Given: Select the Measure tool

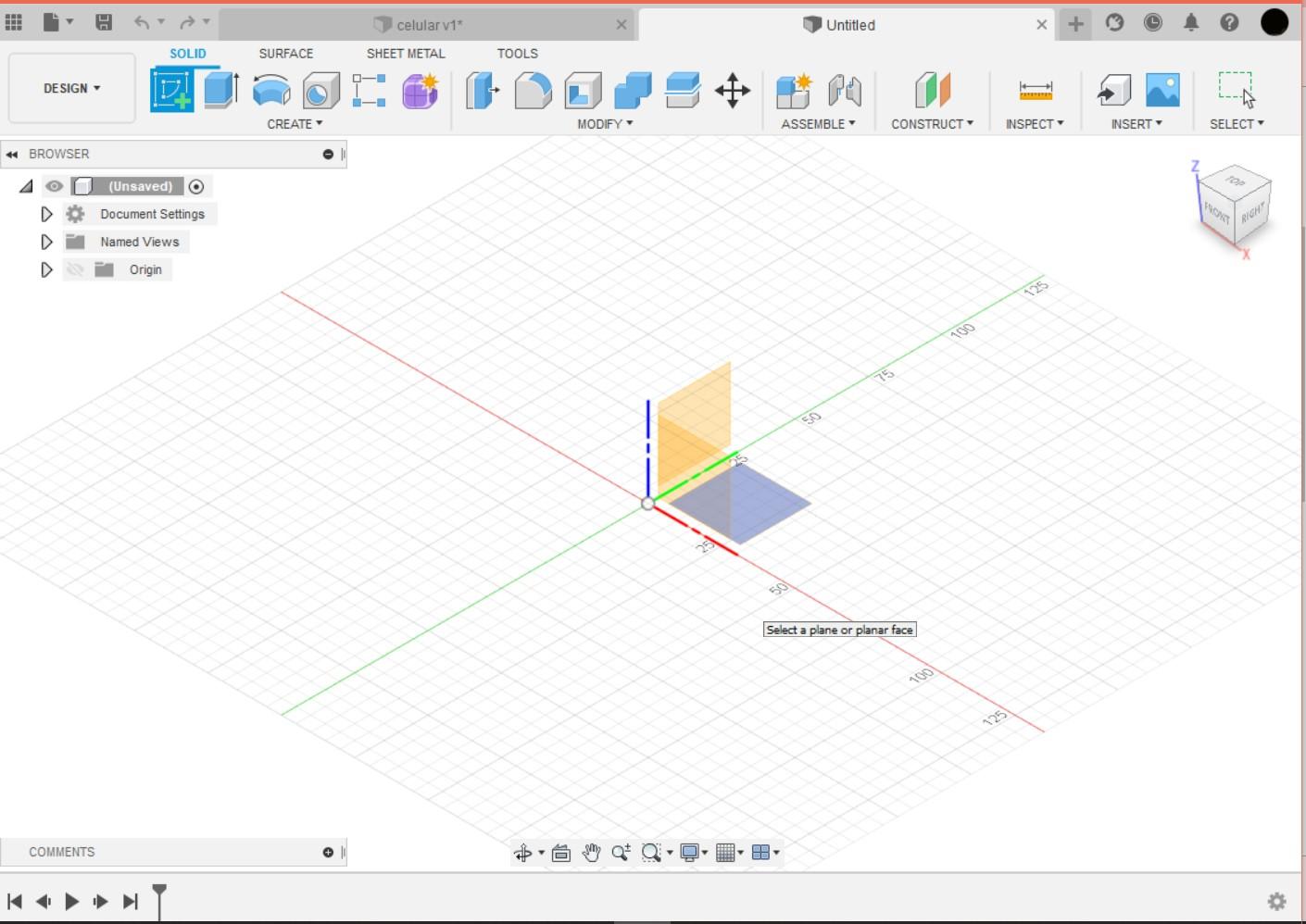Looking at the screenshot, I should [x=1036, y=91].
